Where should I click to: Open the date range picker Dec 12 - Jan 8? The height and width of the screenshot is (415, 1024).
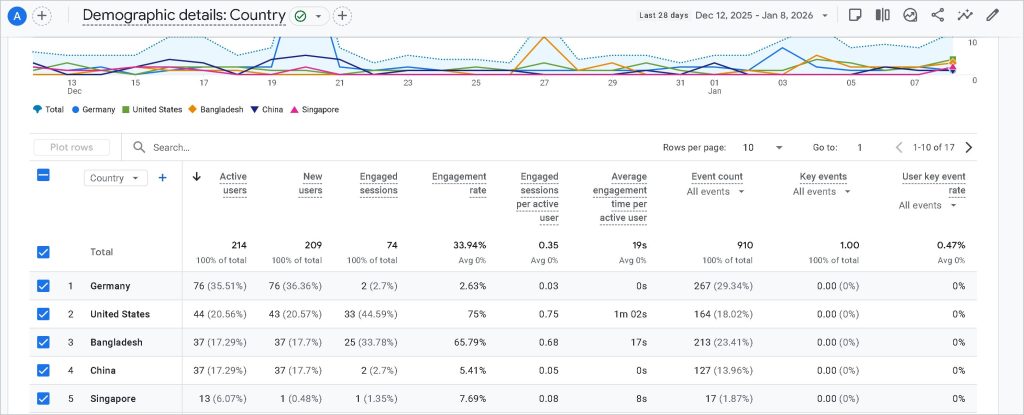tap(762, 15)
